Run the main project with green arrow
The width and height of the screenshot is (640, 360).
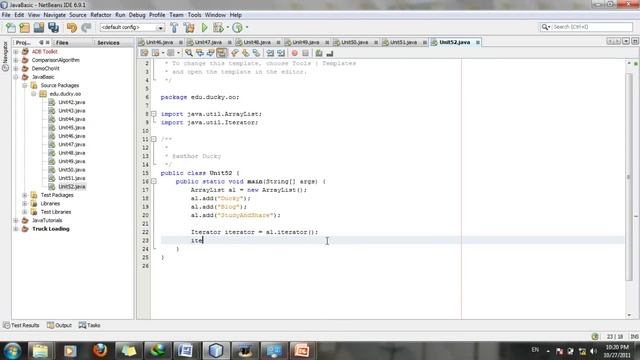click(204, 27)
